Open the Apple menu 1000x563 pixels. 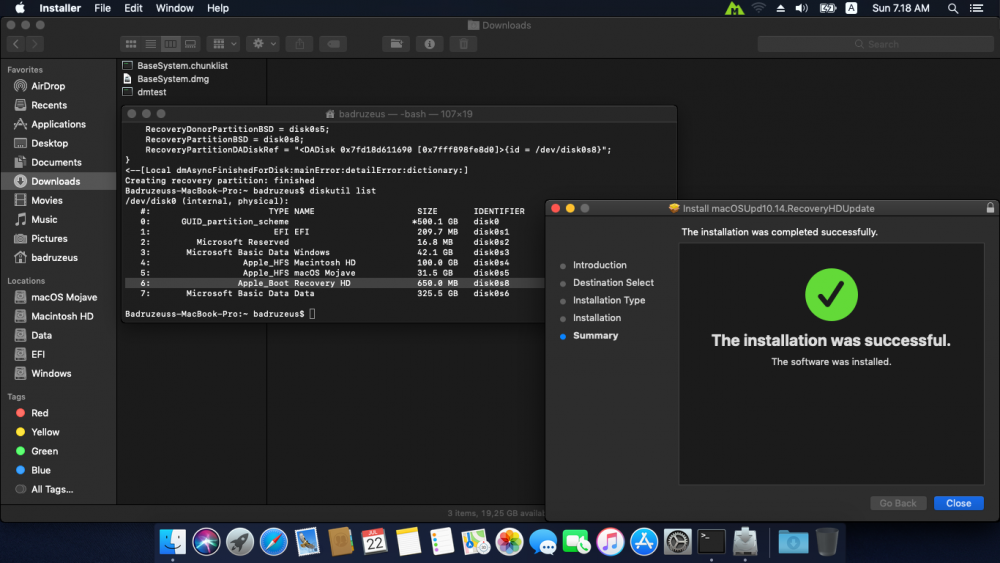(x=20, y=8)
